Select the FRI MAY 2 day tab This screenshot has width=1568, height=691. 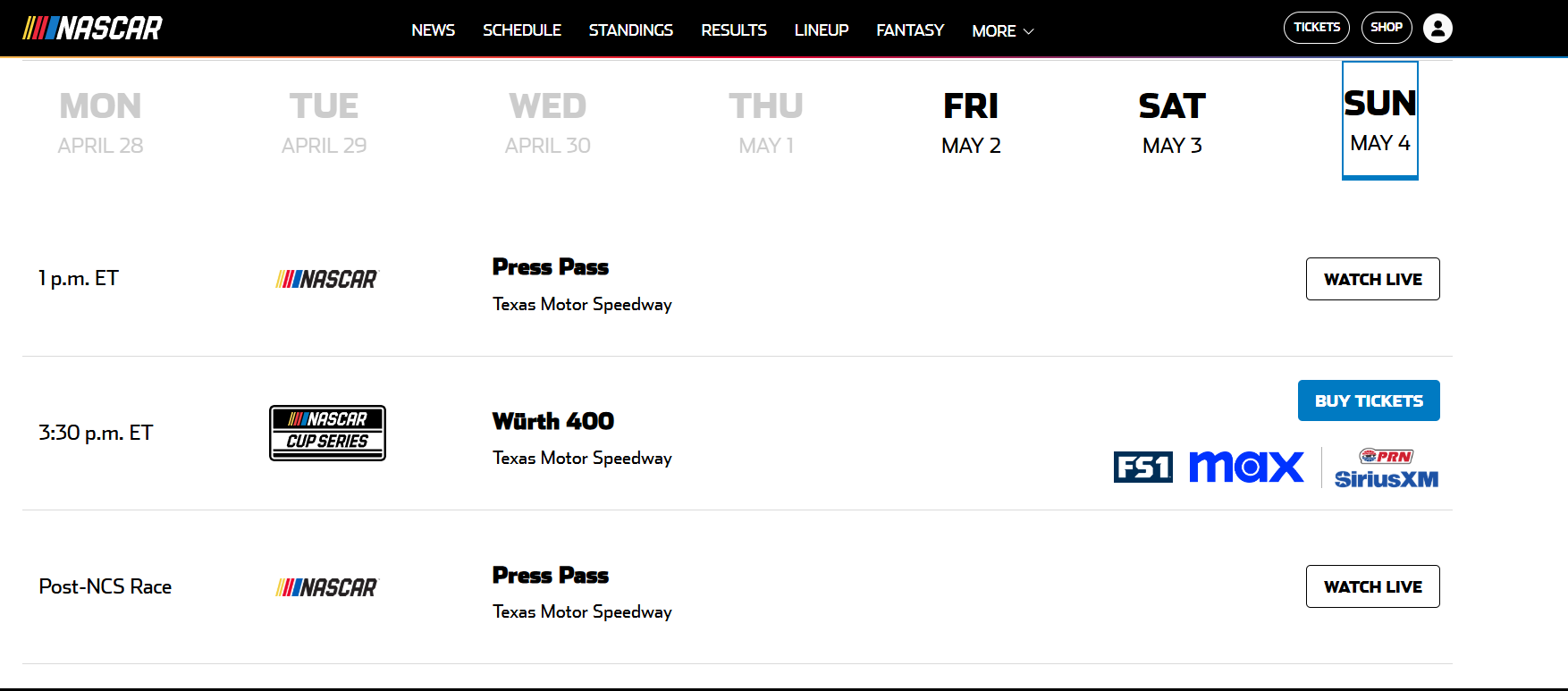pyautogui.click(x=971, y=122)
